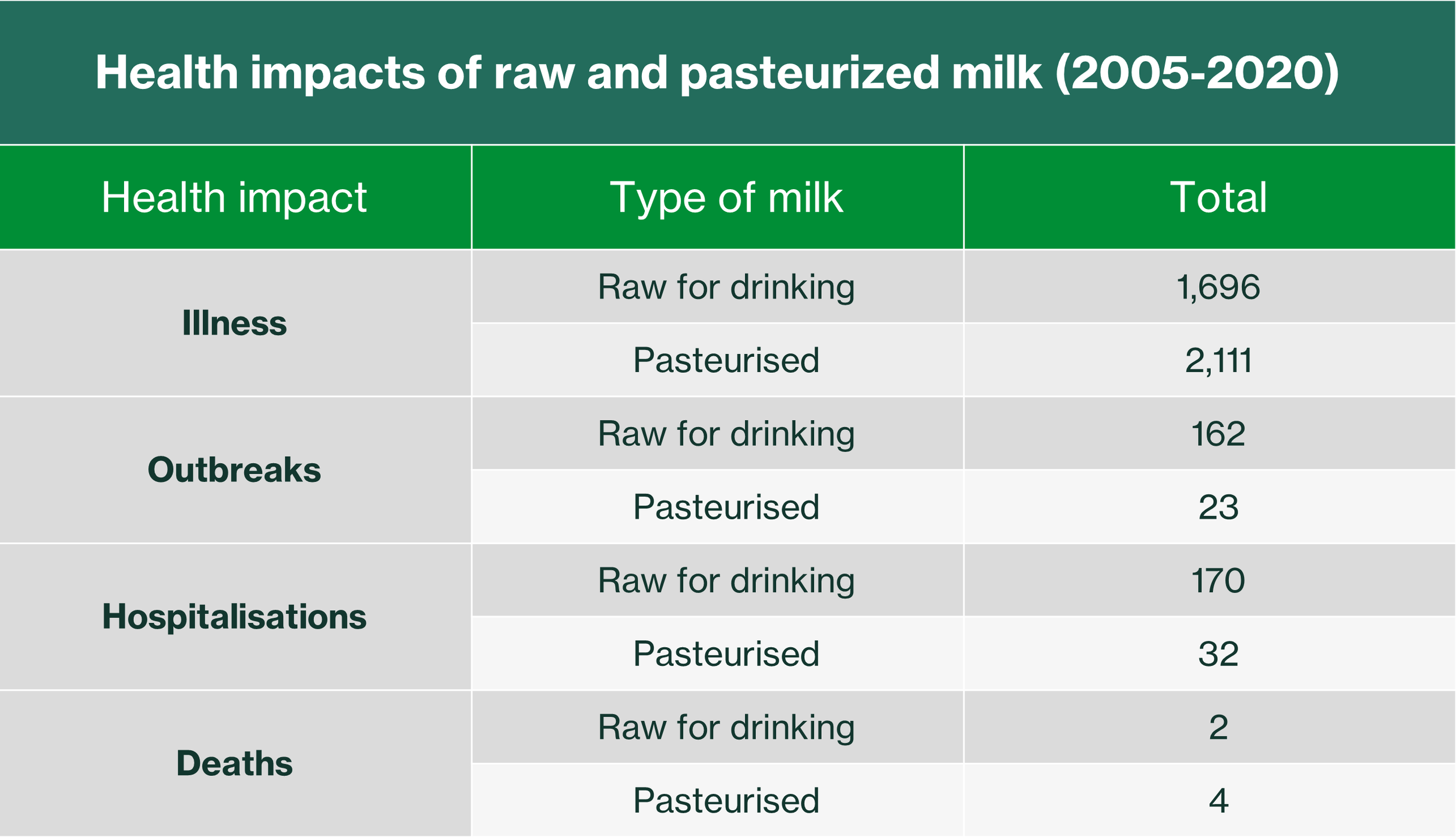The image size is (1456, 837).
Task: Click Raw for drinking in Hospitalisations row
Action: [x=718, y=580]
